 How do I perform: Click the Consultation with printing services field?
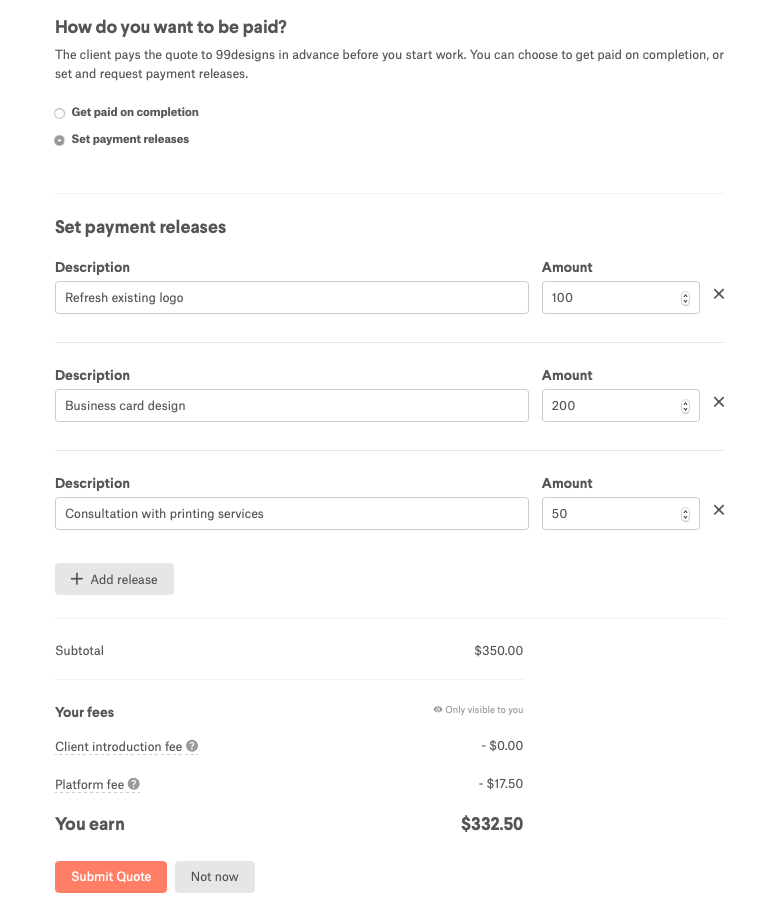point(291,514)
